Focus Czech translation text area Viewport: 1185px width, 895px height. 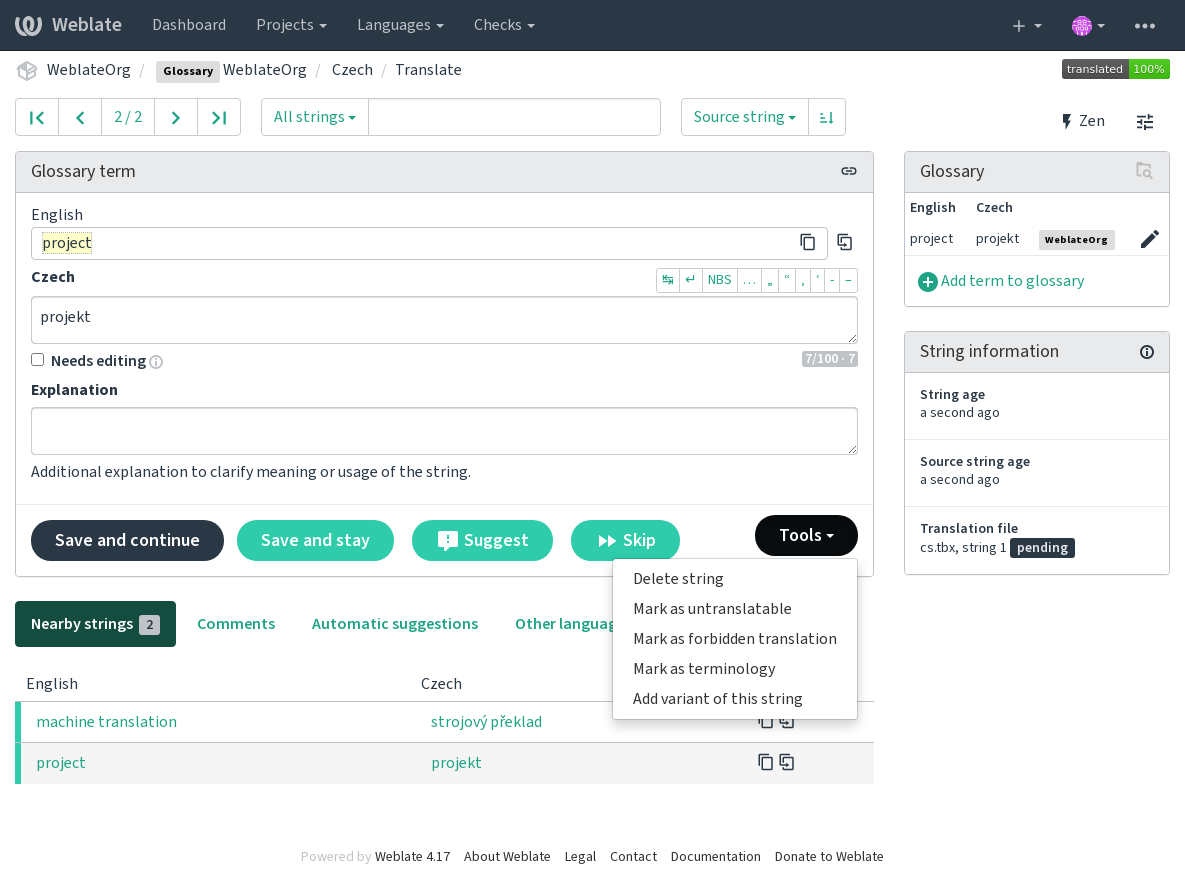[444, 320]
